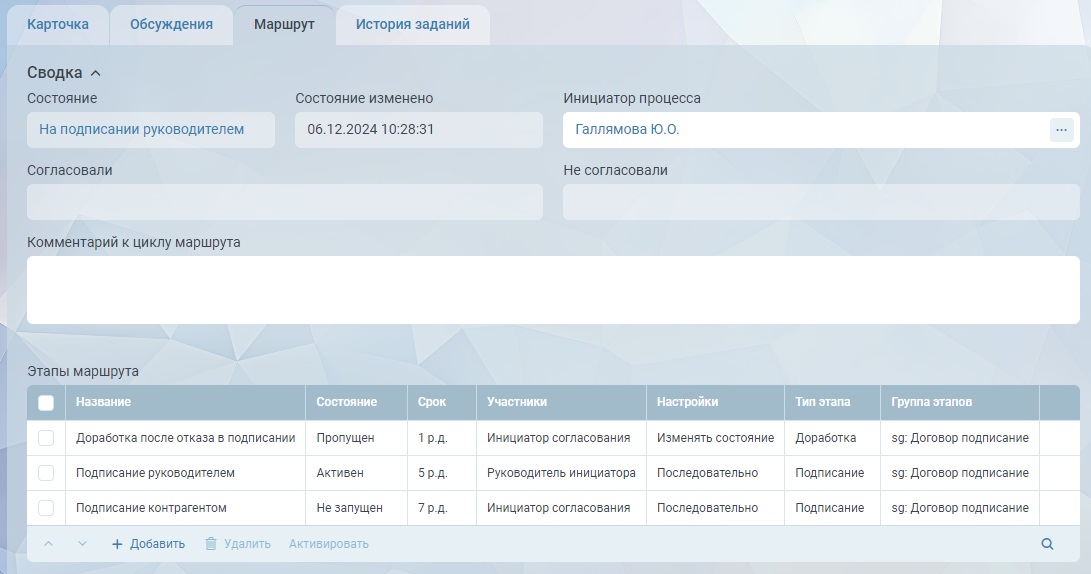1091x574 pixels.
Task: Go to the Обсуждения tab
Action: (171, 24)
